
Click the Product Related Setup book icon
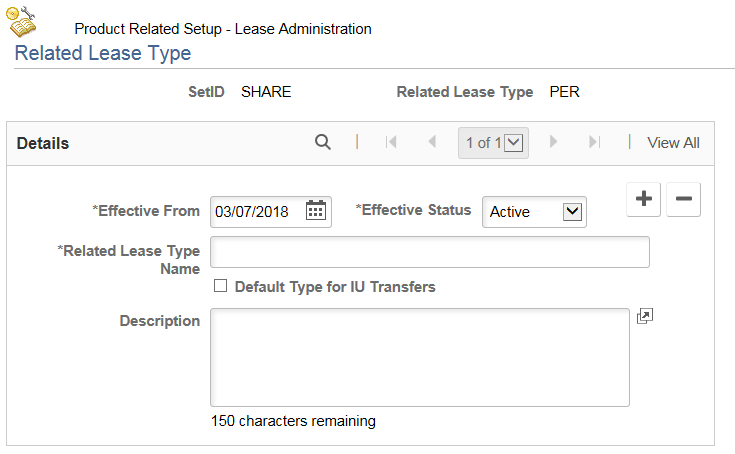(x=21, y=21)
